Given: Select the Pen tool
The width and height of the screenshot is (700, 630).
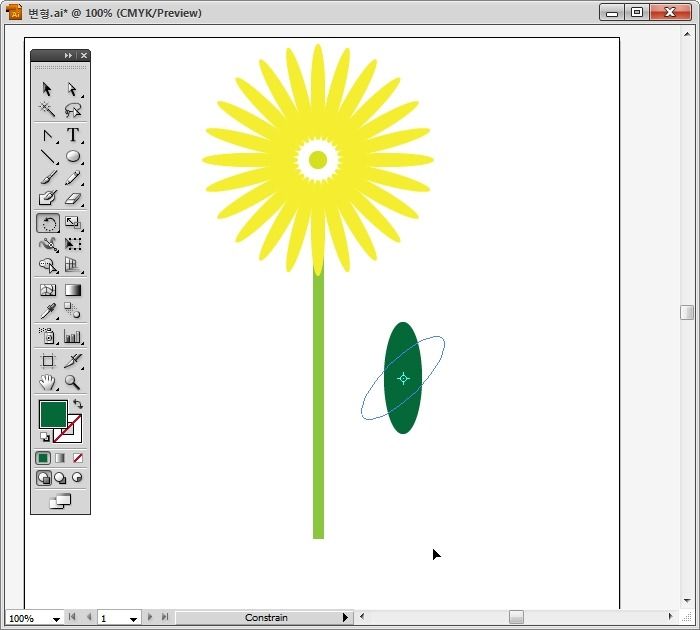Looking at the screenshot, I should point(47,135).
